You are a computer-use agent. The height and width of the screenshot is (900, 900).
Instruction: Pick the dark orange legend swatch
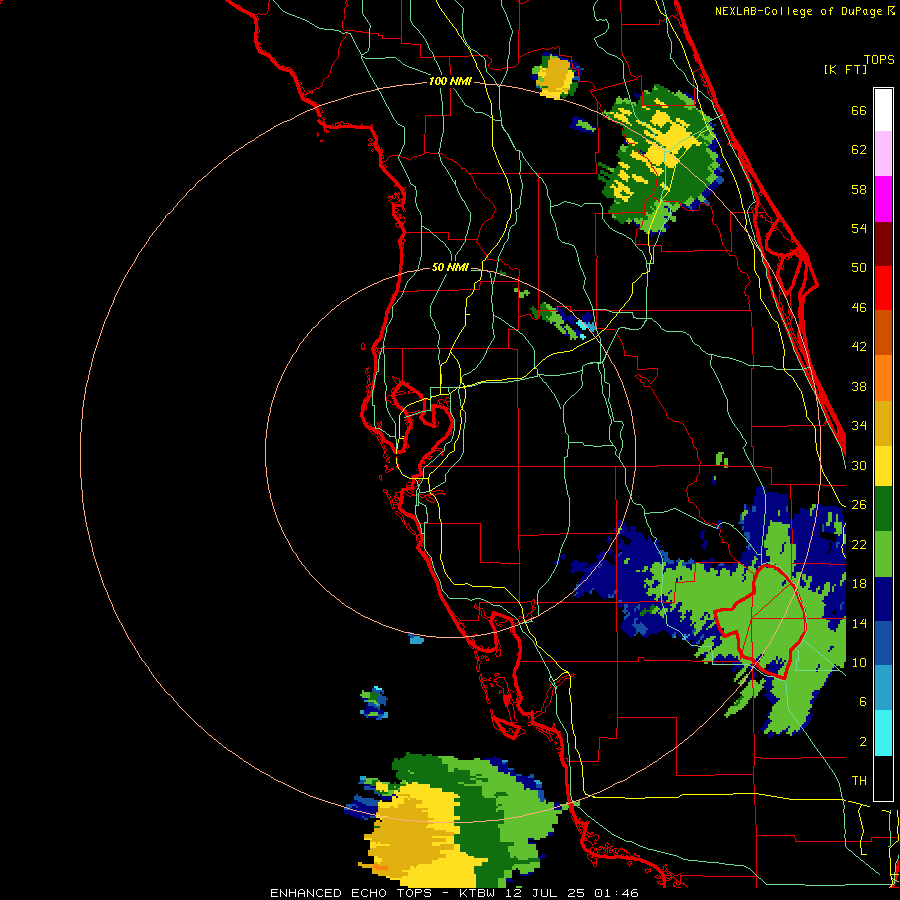pyautogui.click(x=883, y=333)
